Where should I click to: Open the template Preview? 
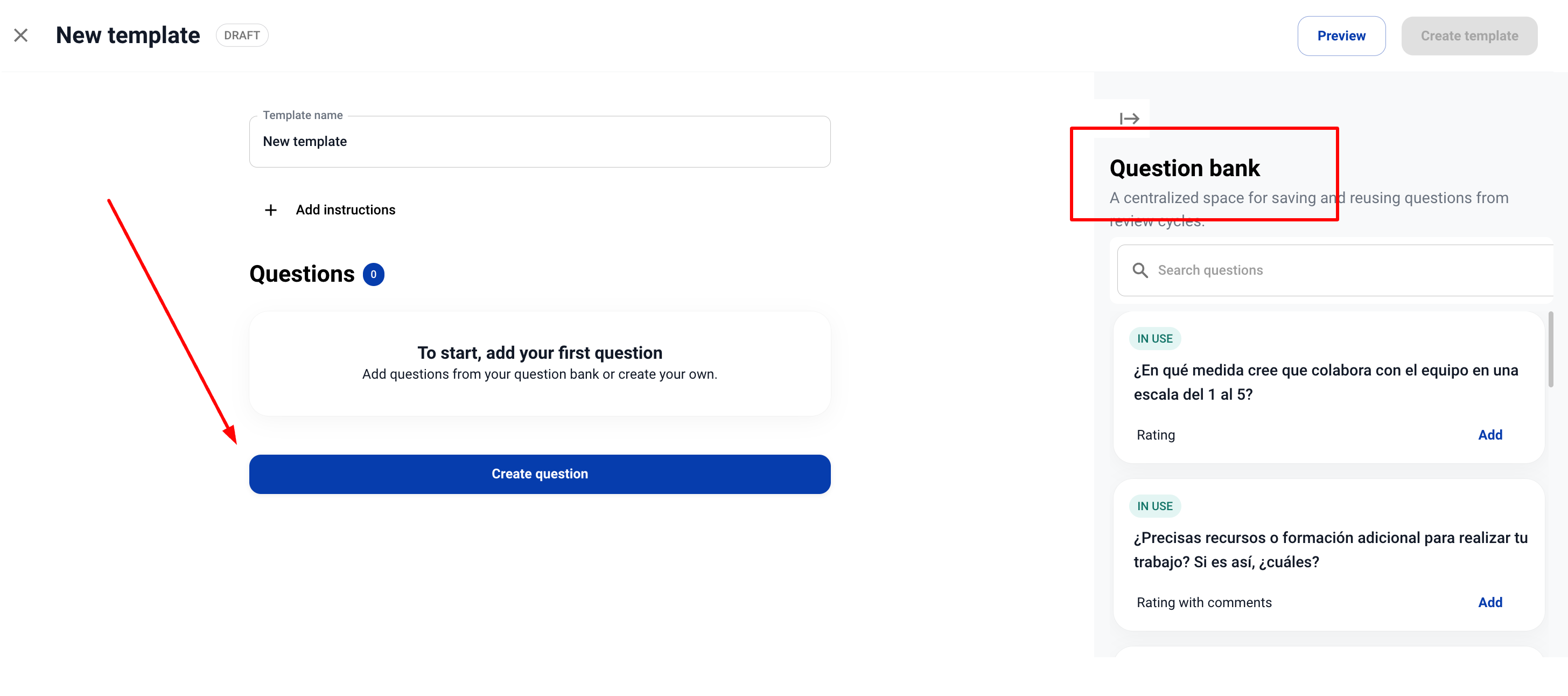[1341, 36]
